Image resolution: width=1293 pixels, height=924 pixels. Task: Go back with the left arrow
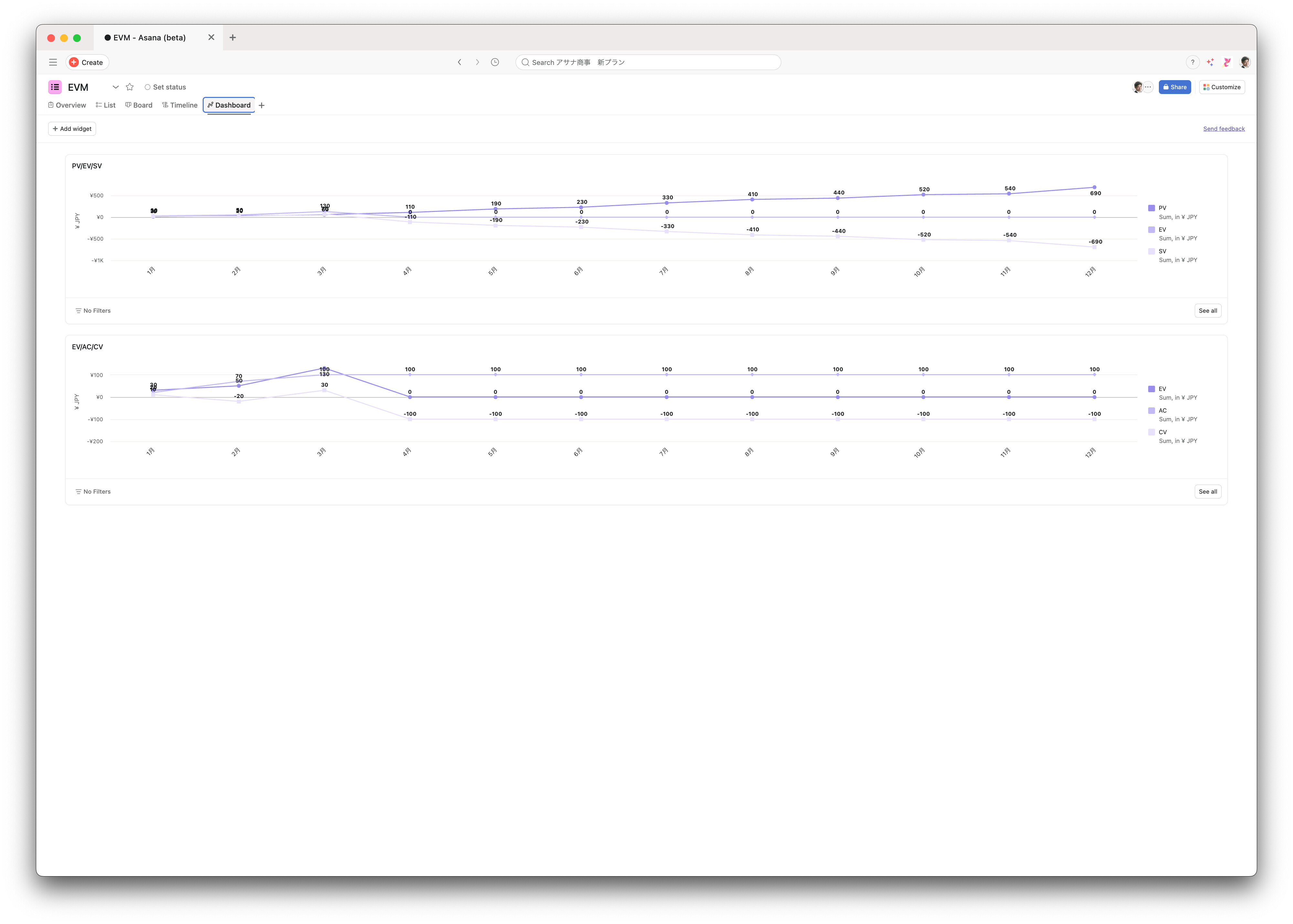[x=459, y=63]
